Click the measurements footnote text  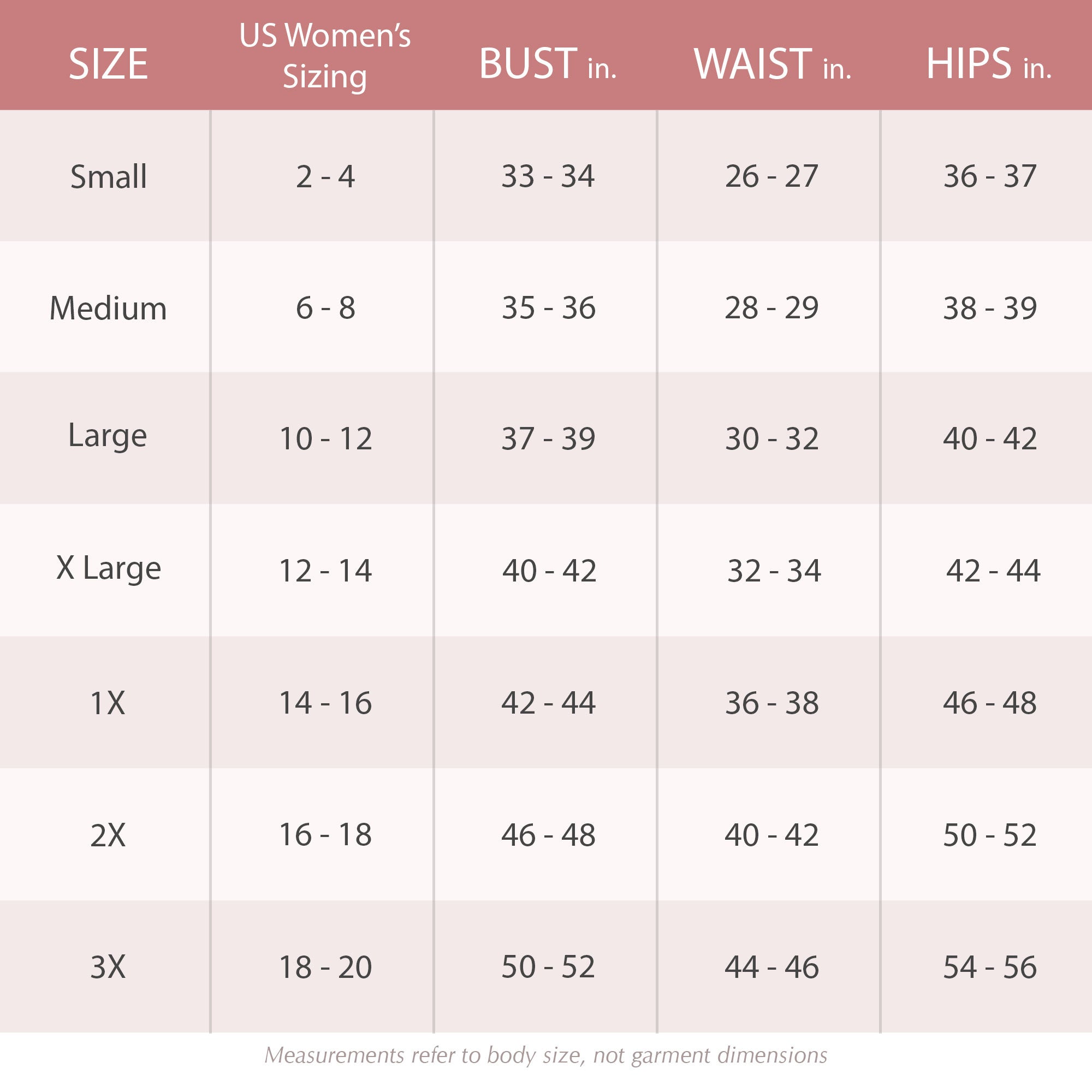pos(545,1055)
